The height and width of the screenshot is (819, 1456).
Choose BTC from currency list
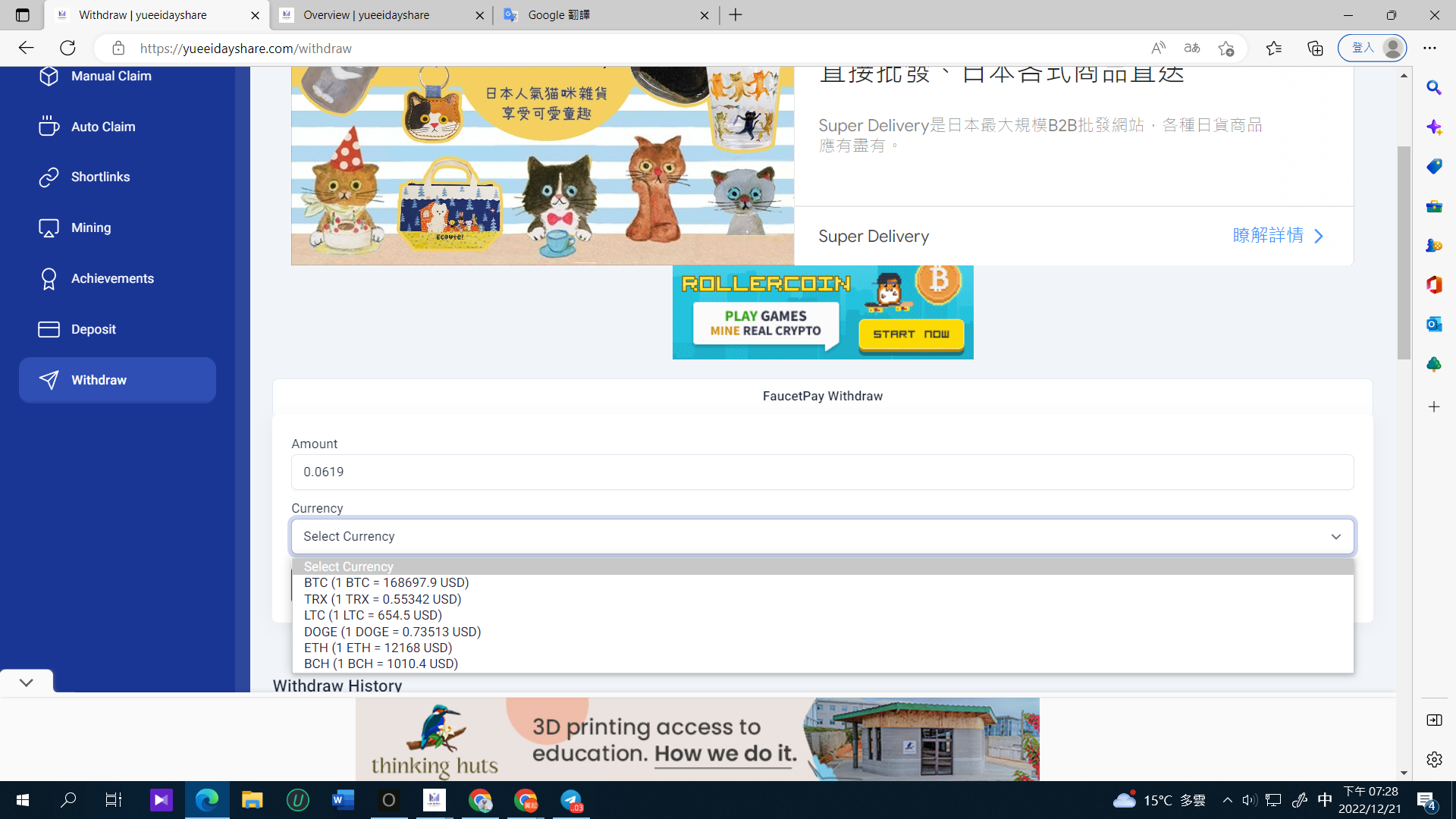[823, 582]
